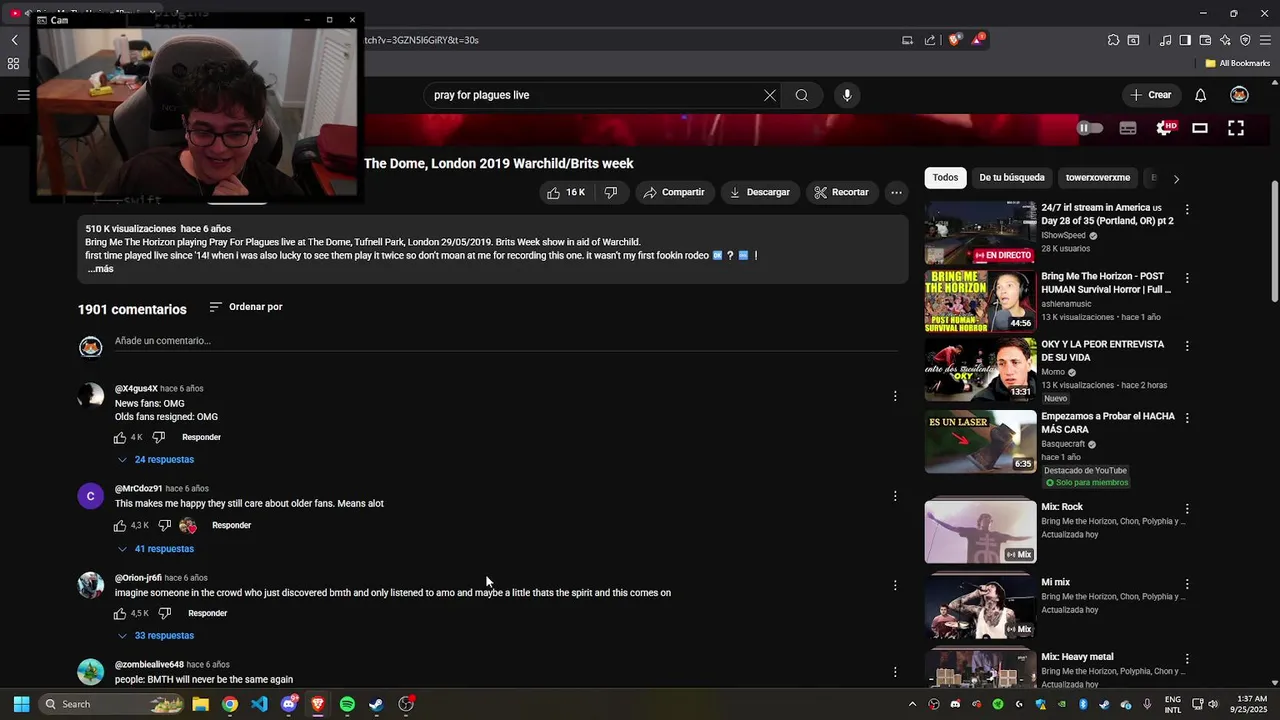Image resolution: width=1280 pixels, height=720 pixels.
Task: Expand 24 respuestas under X4gus4X comment
Action: [156, 460]
